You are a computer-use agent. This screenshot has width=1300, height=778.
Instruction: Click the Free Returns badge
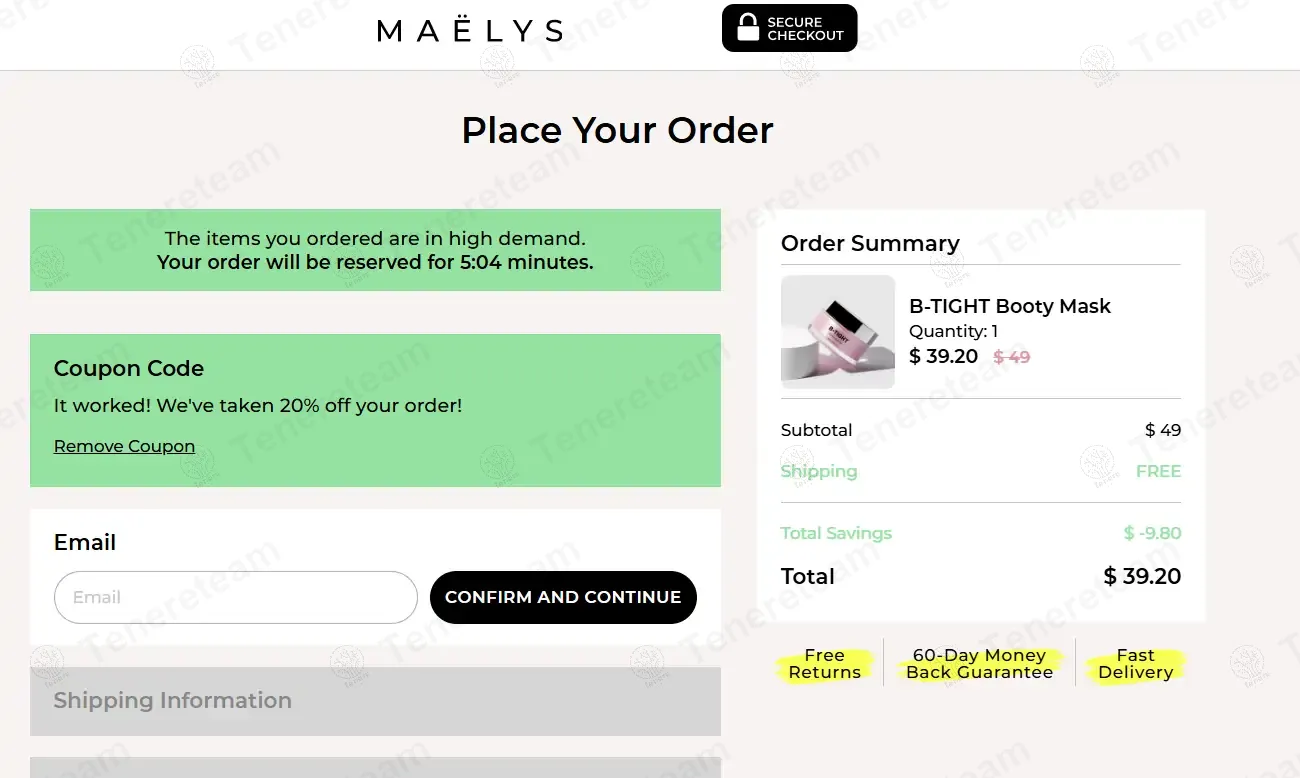824,663
